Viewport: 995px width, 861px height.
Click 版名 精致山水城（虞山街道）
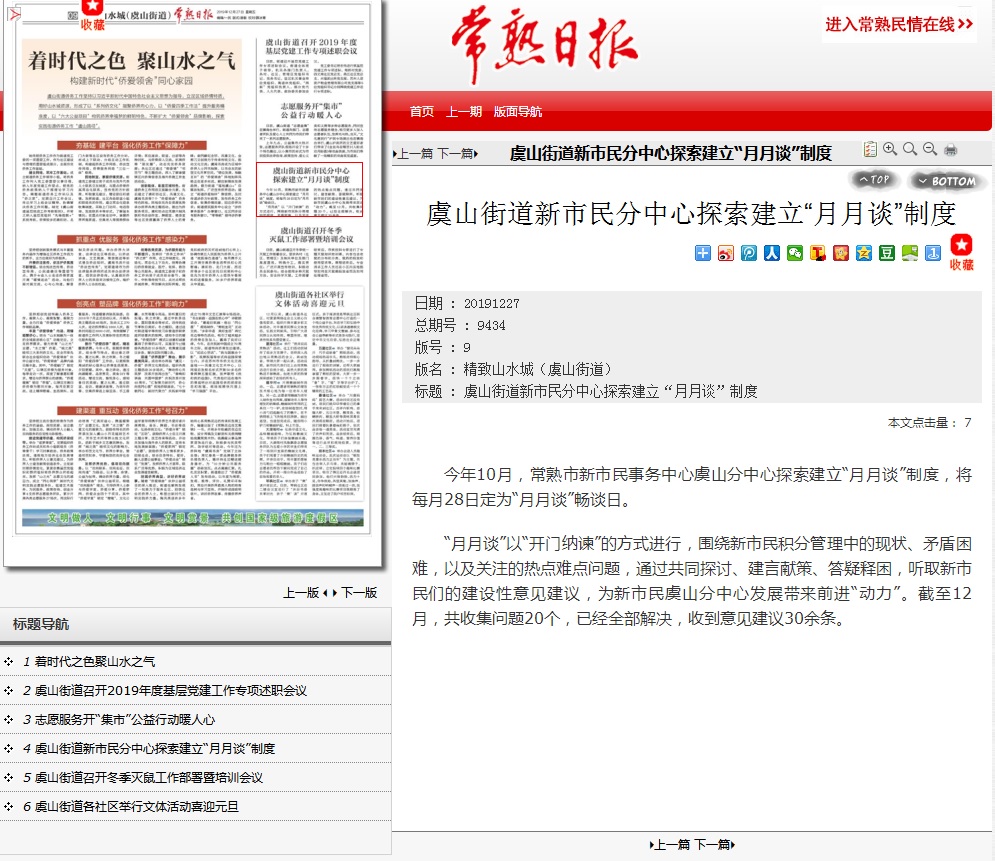pyautogui.click(x=538, y=369)
